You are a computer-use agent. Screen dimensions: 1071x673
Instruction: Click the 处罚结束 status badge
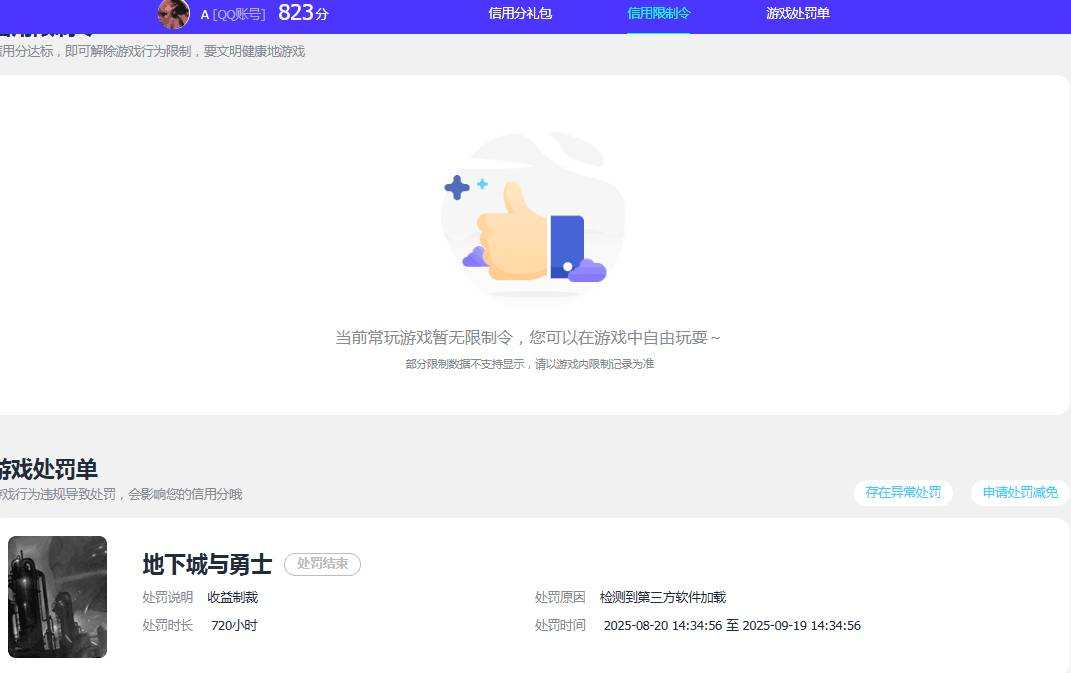[322, 564]
